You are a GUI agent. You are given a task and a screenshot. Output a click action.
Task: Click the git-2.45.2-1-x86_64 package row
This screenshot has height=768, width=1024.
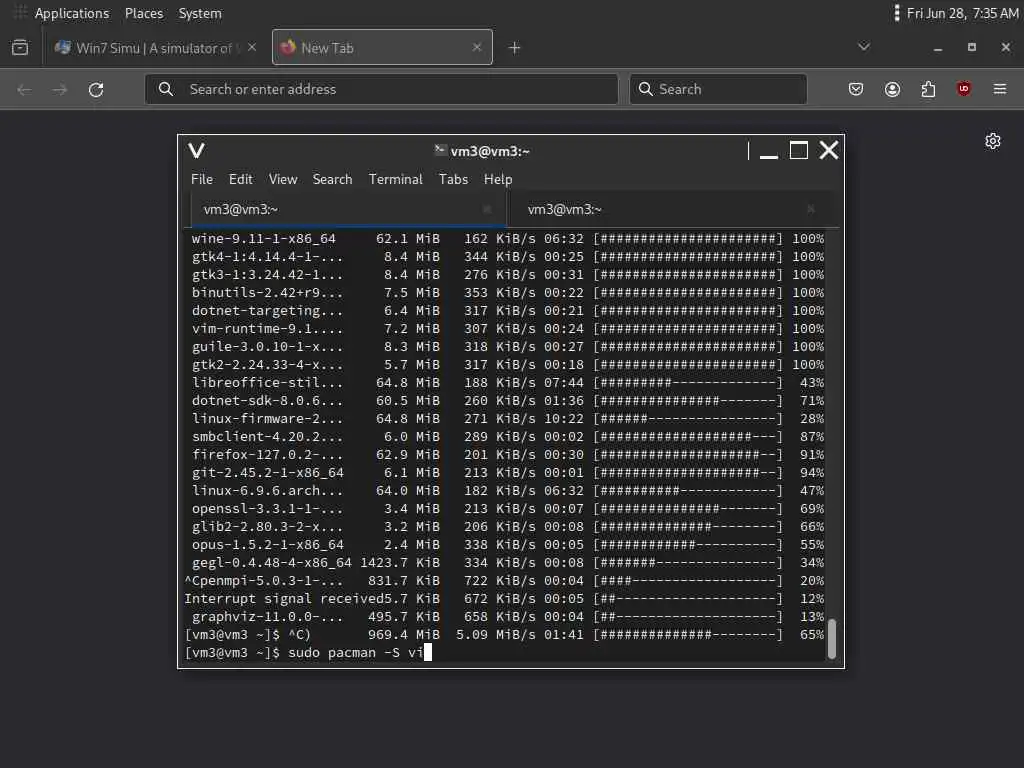(507, 472)
